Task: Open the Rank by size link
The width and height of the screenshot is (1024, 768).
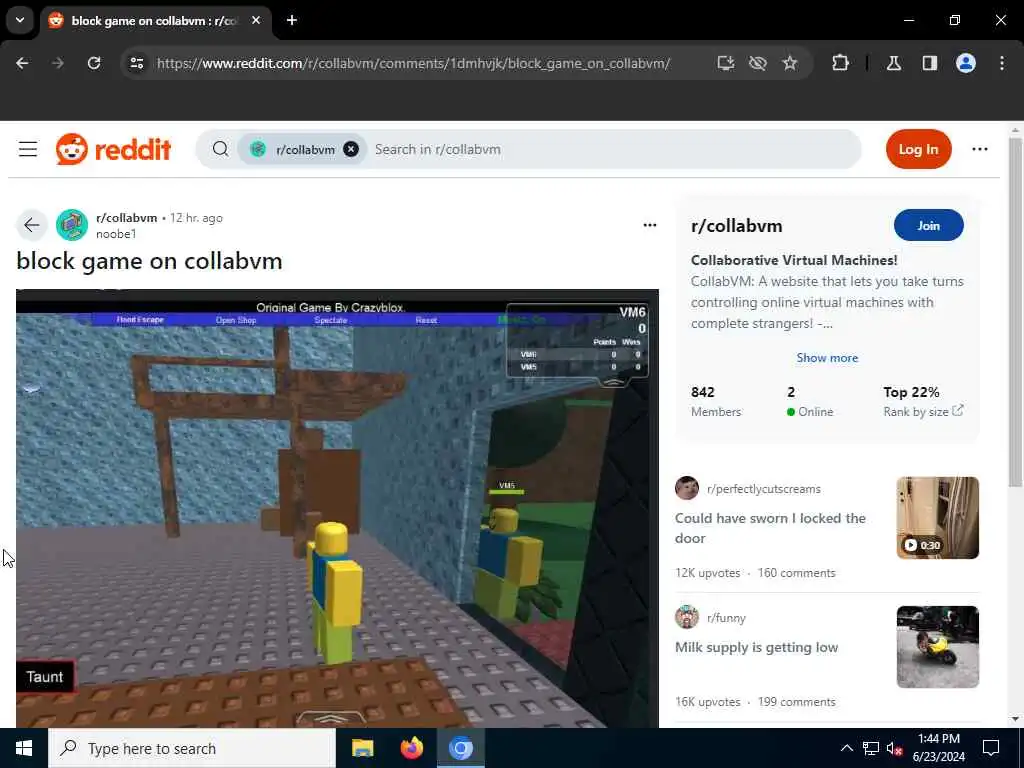Action: pos(923,411)
